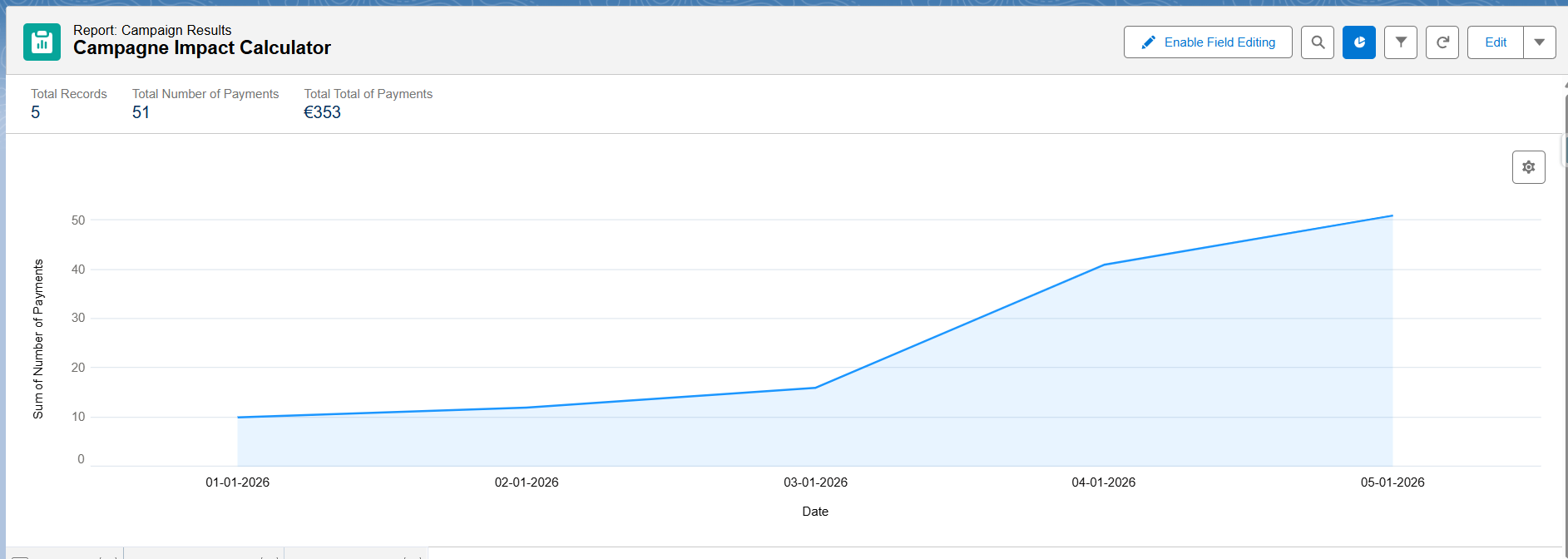The image size is (1568, 559).
Task: Open the chart settings gear
Action: point(1528,167)
